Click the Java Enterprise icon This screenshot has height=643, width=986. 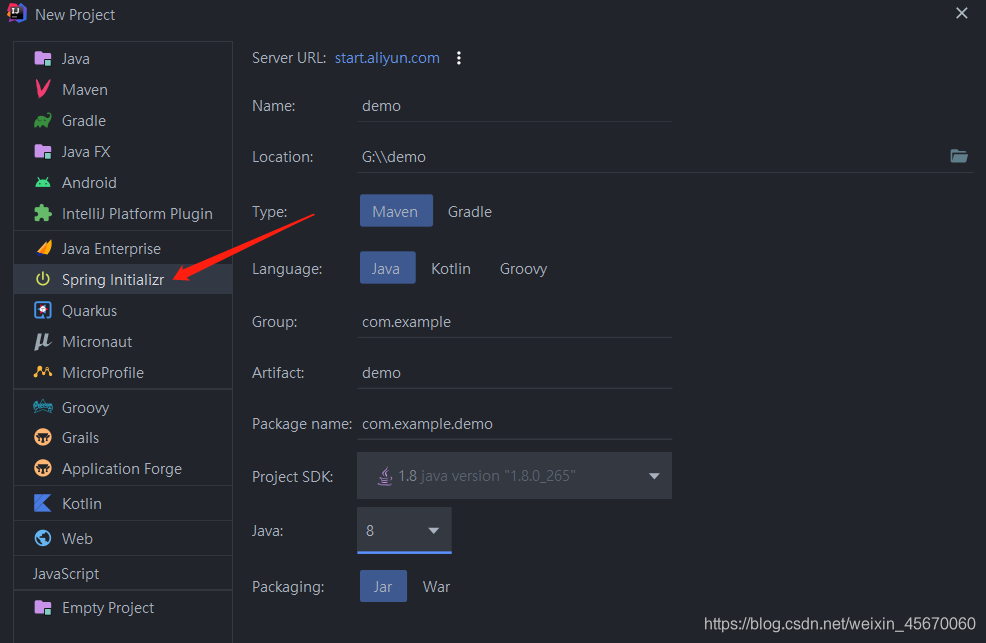(x=43, y=248)
